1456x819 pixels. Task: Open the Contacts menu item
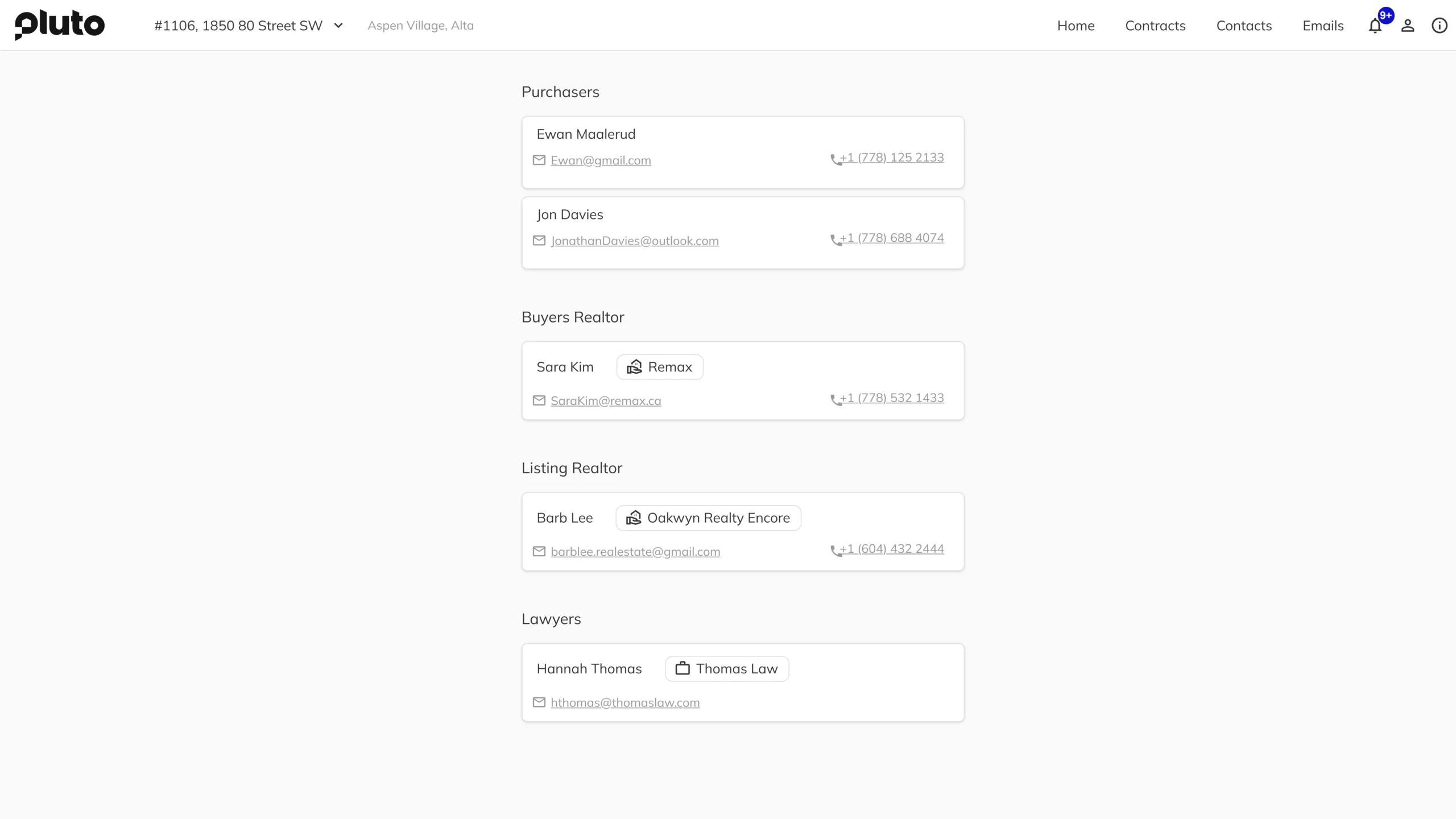tap(1244, 26)
